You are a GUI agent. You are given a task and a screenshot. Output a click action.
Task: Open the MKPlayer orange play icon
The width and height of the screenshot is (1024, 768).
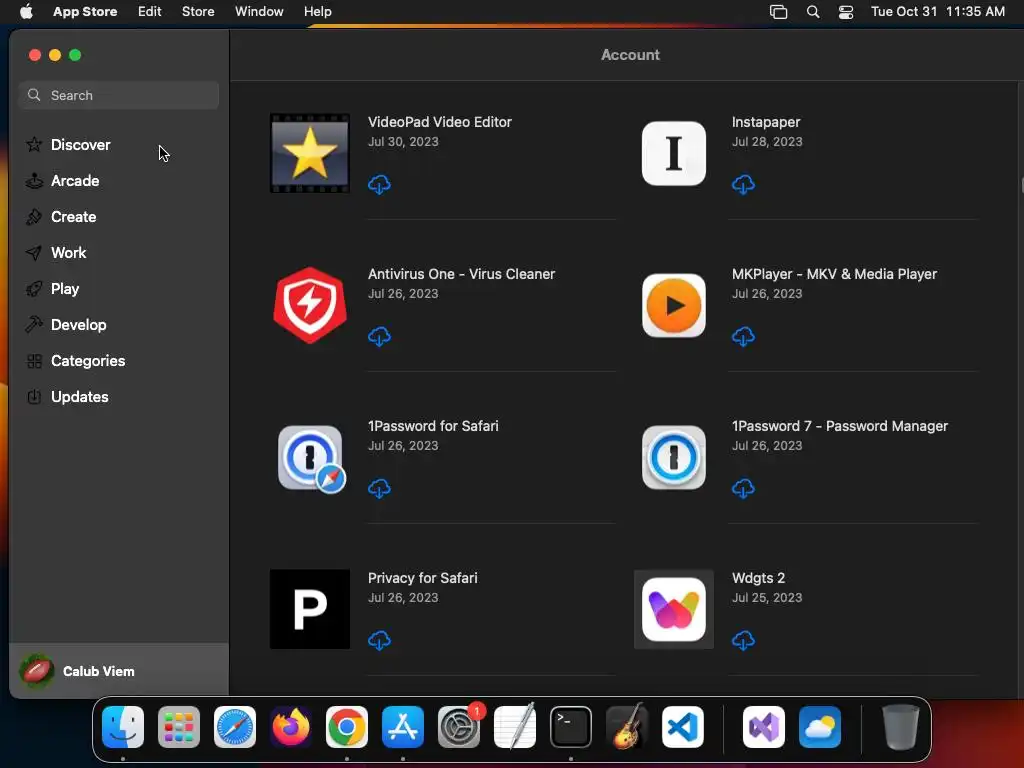click(673, 305)
